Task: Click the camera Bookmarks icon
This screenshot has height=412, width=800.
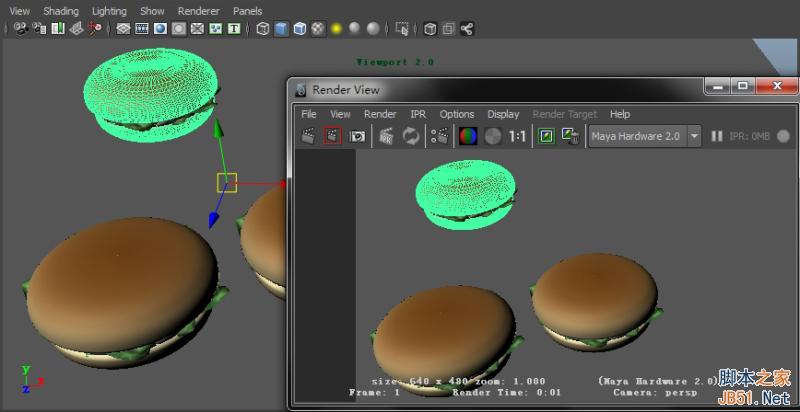Action: [x=58, y=29]
